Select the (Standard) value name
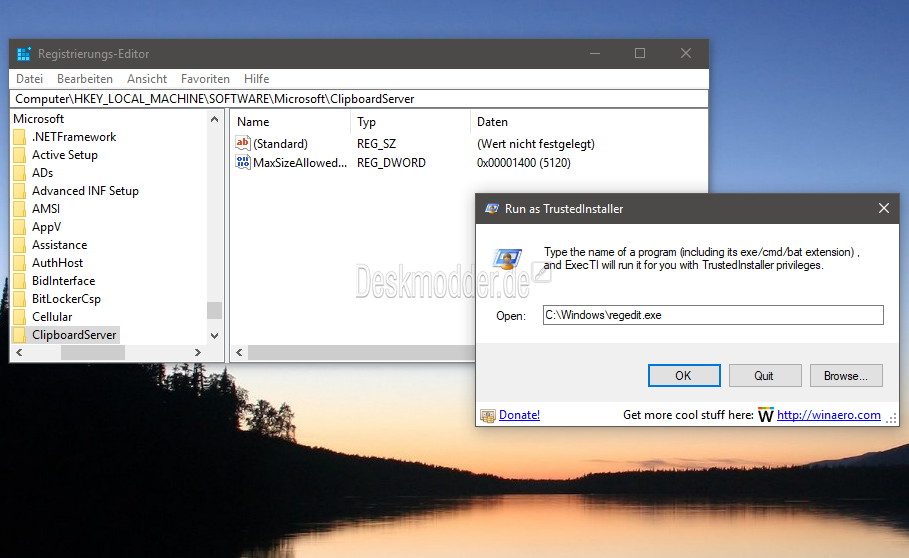 (281, 144)
